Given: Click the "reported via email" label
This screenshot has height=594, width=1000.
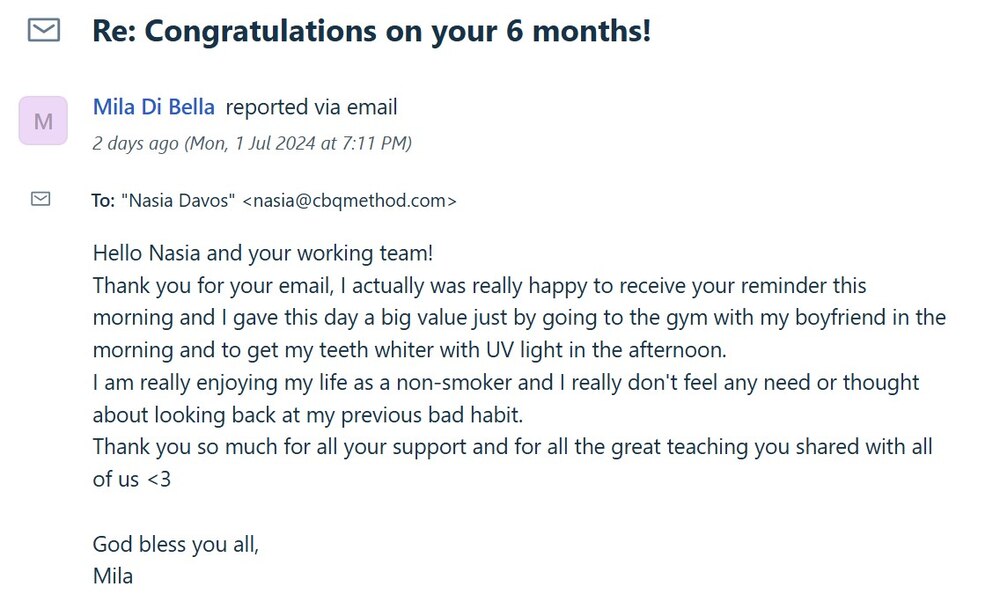Looking at the screenshot, I should 312,108.
